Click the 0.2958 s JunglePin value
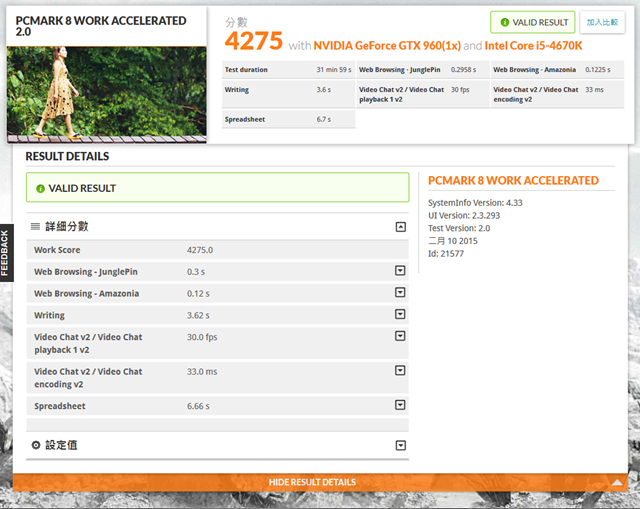 463,70
